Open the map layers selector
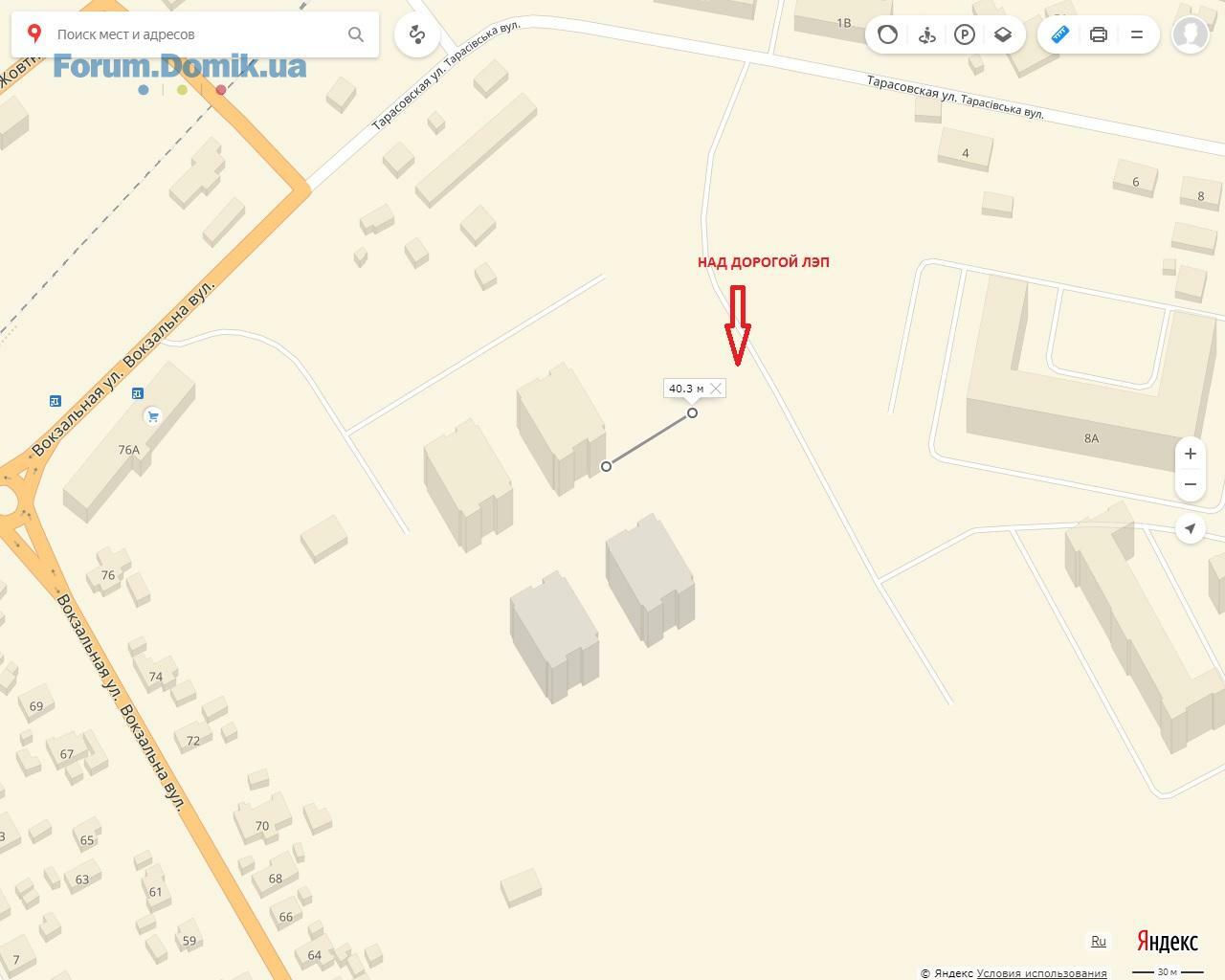Screen dimensions: 1225x980 tap(1003, 34)
